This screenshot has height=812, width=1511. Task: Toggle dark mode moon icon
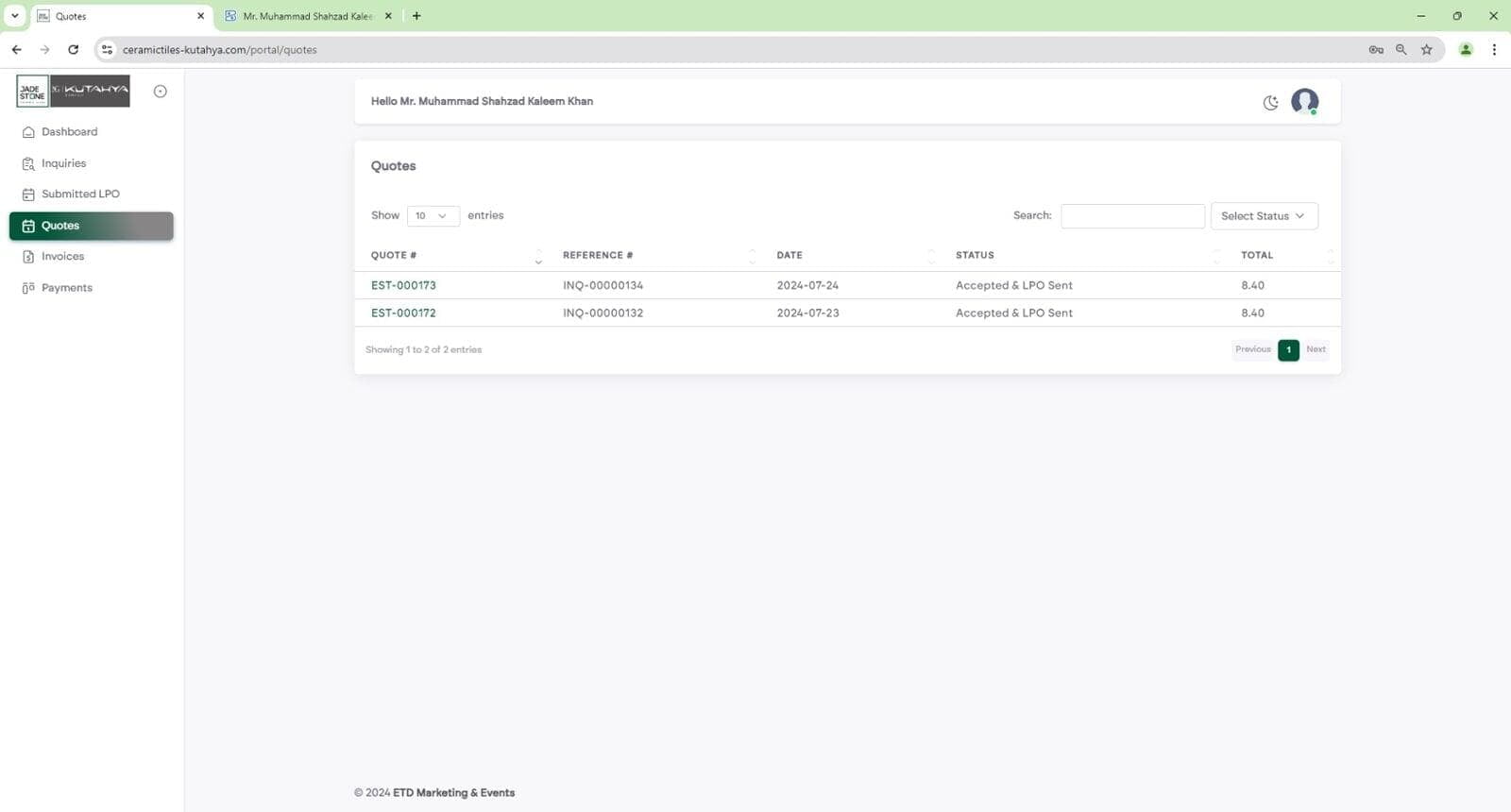pyautogui.click(x=1270, y=103)
